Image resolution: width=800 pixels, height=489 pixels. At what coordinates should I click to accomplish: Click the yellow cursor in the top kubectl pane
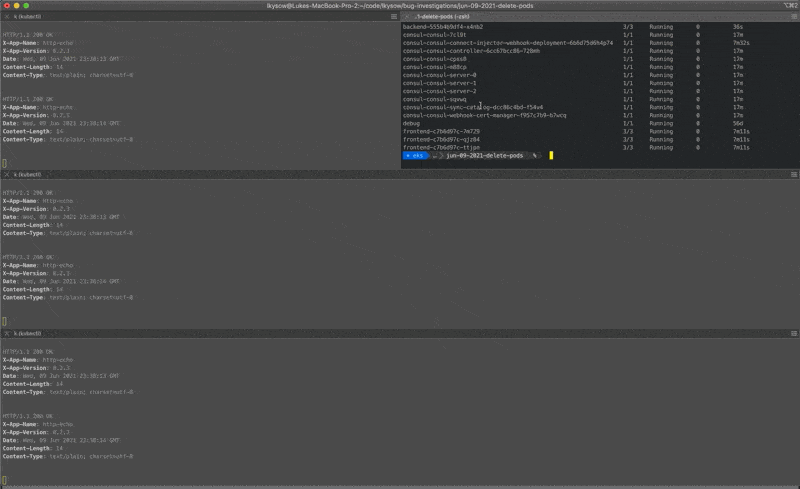point(5,163)
